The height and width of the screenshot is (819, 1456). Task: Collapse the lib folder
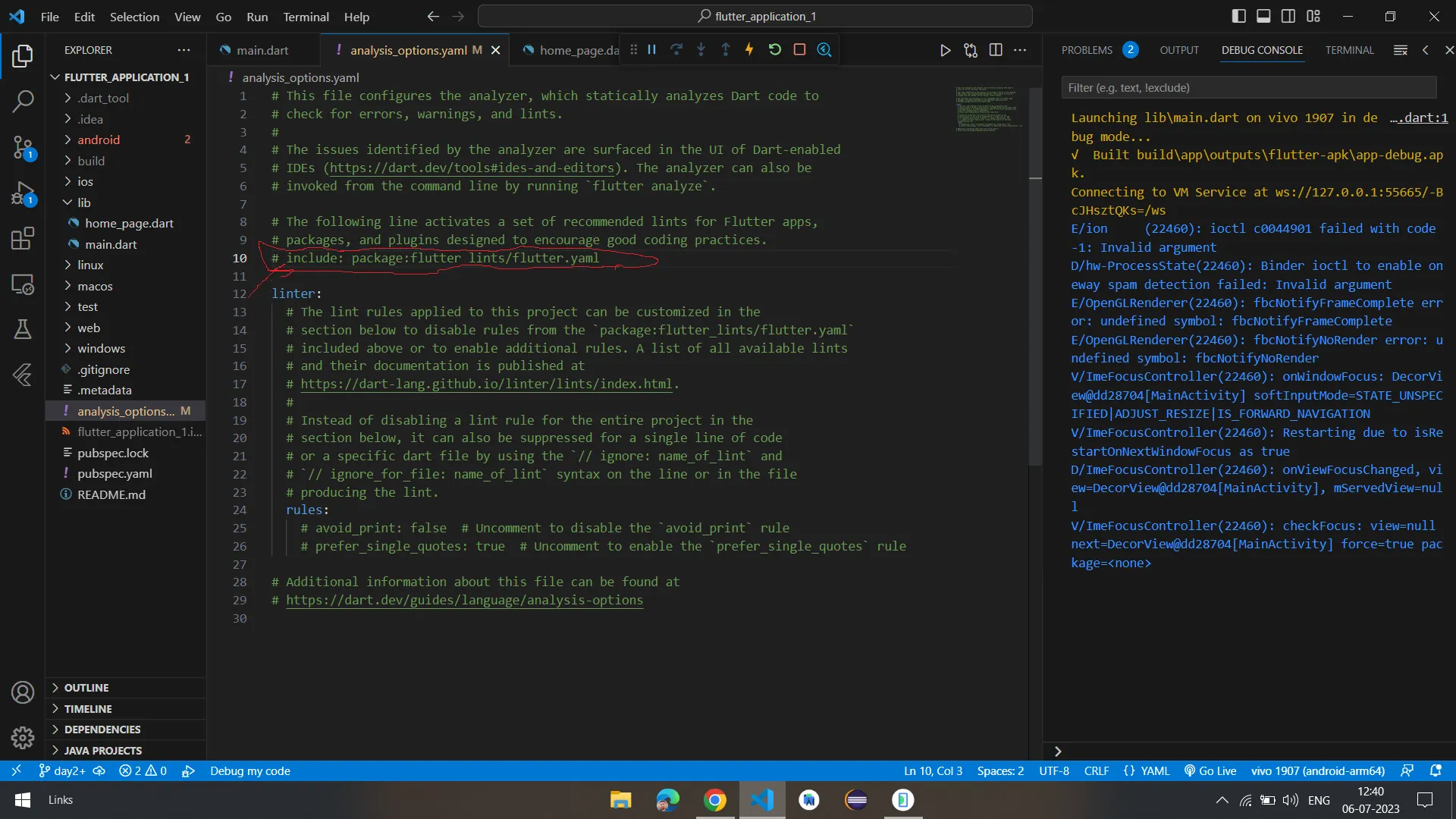[x=83, y=202]
